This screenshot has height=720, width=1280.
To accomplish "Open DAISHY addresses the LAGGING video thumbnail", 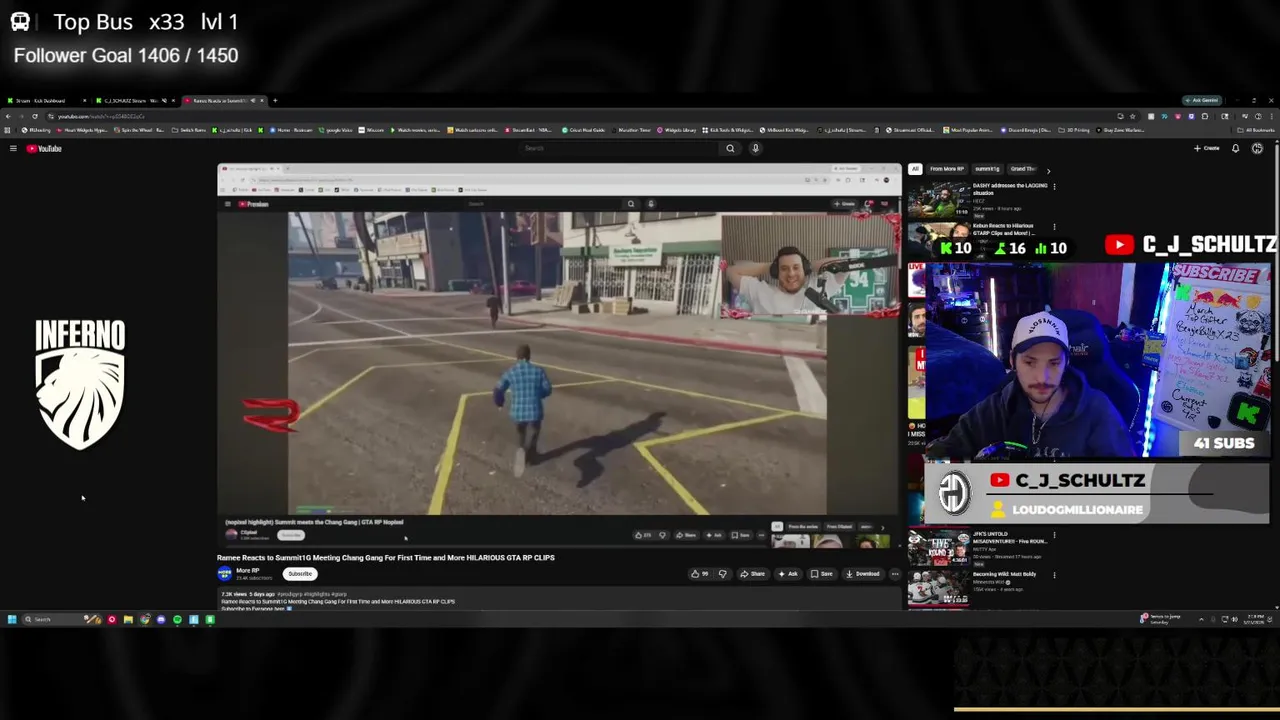I will (938, 199).
